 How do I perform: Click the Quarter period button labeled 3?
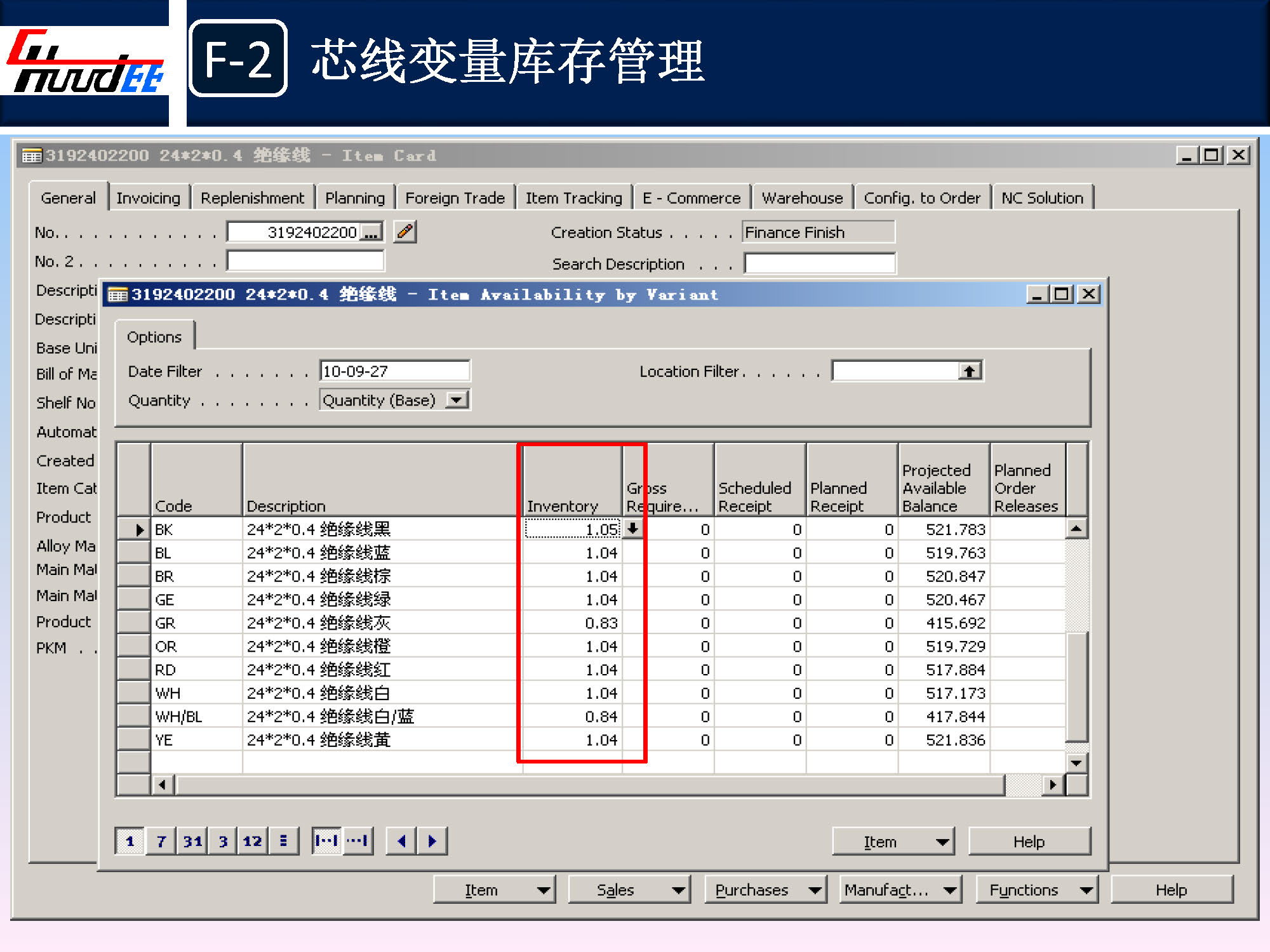click(223, 841)
